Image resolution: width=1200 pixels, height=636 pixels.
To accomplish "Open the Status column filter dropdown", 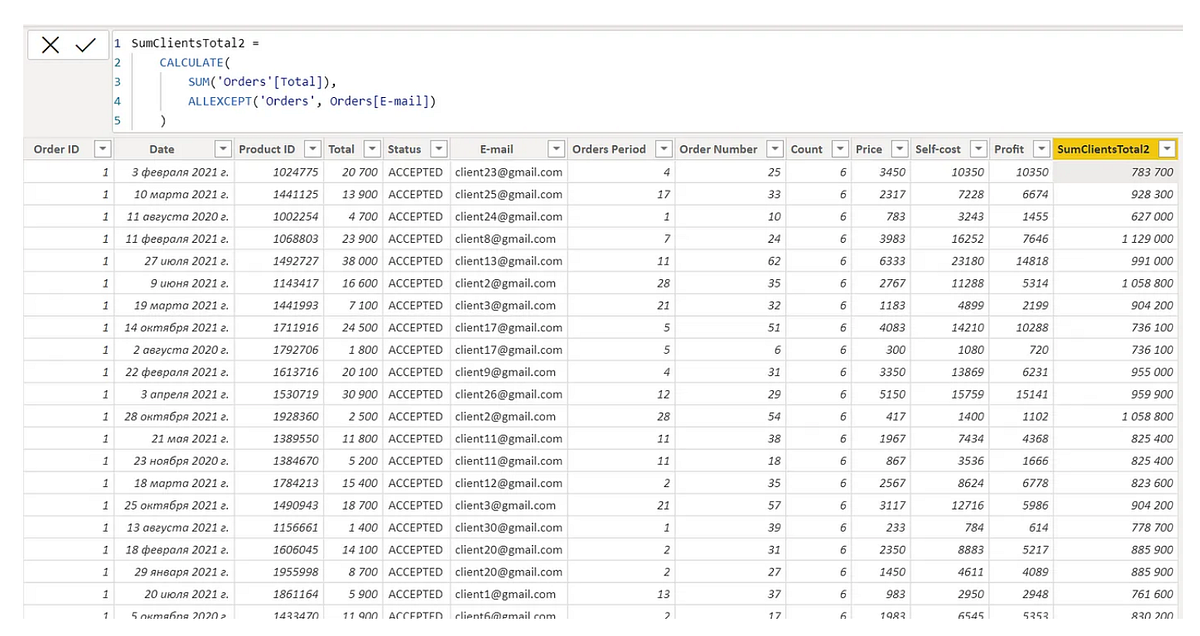I will [x=437, y=148].
